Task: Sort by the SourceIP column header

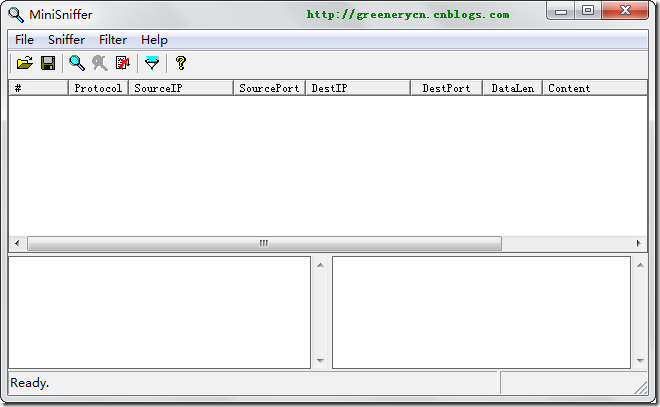Action: 181,88
